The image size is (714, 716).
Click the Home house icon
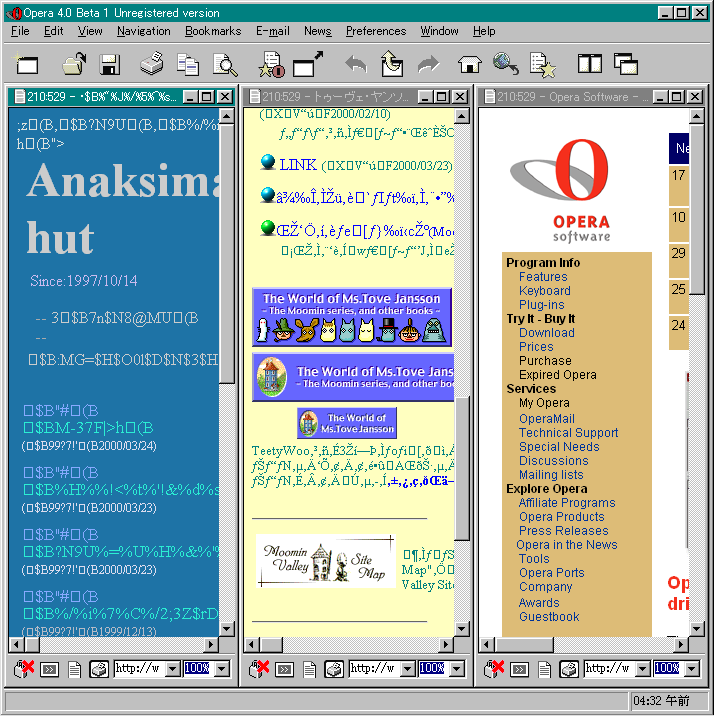click(x=469, y=64)
